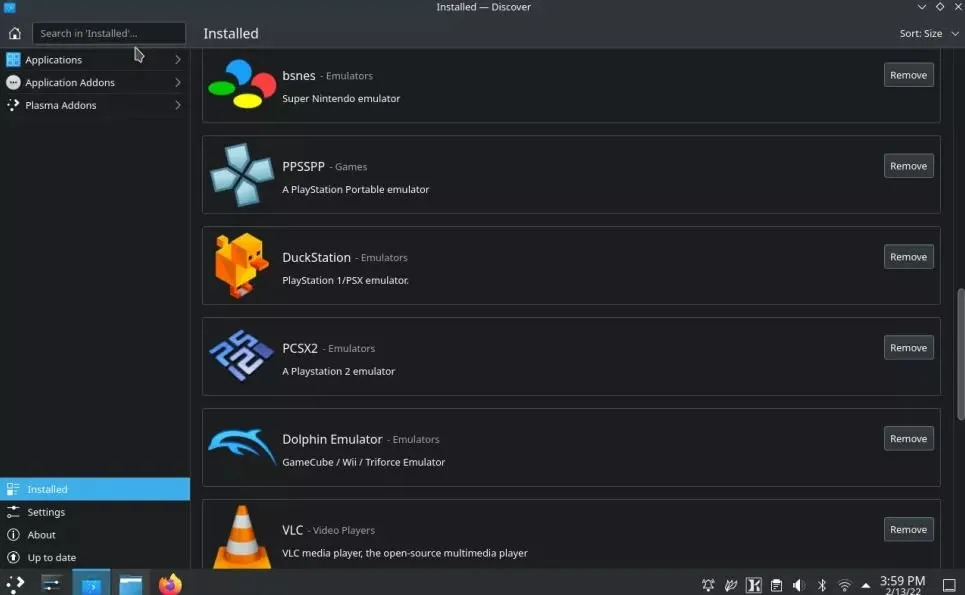The height and width of the screenshot is (595, 965).
Task: Open the Sort: Size dropdown
Action: [928, 33]
